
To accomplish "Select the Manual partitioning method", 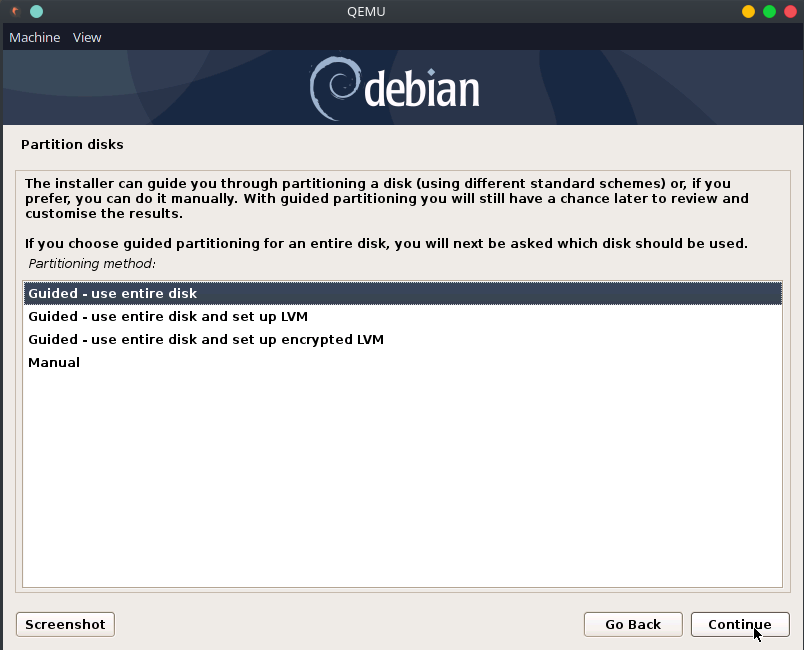I will coord(54,362).
